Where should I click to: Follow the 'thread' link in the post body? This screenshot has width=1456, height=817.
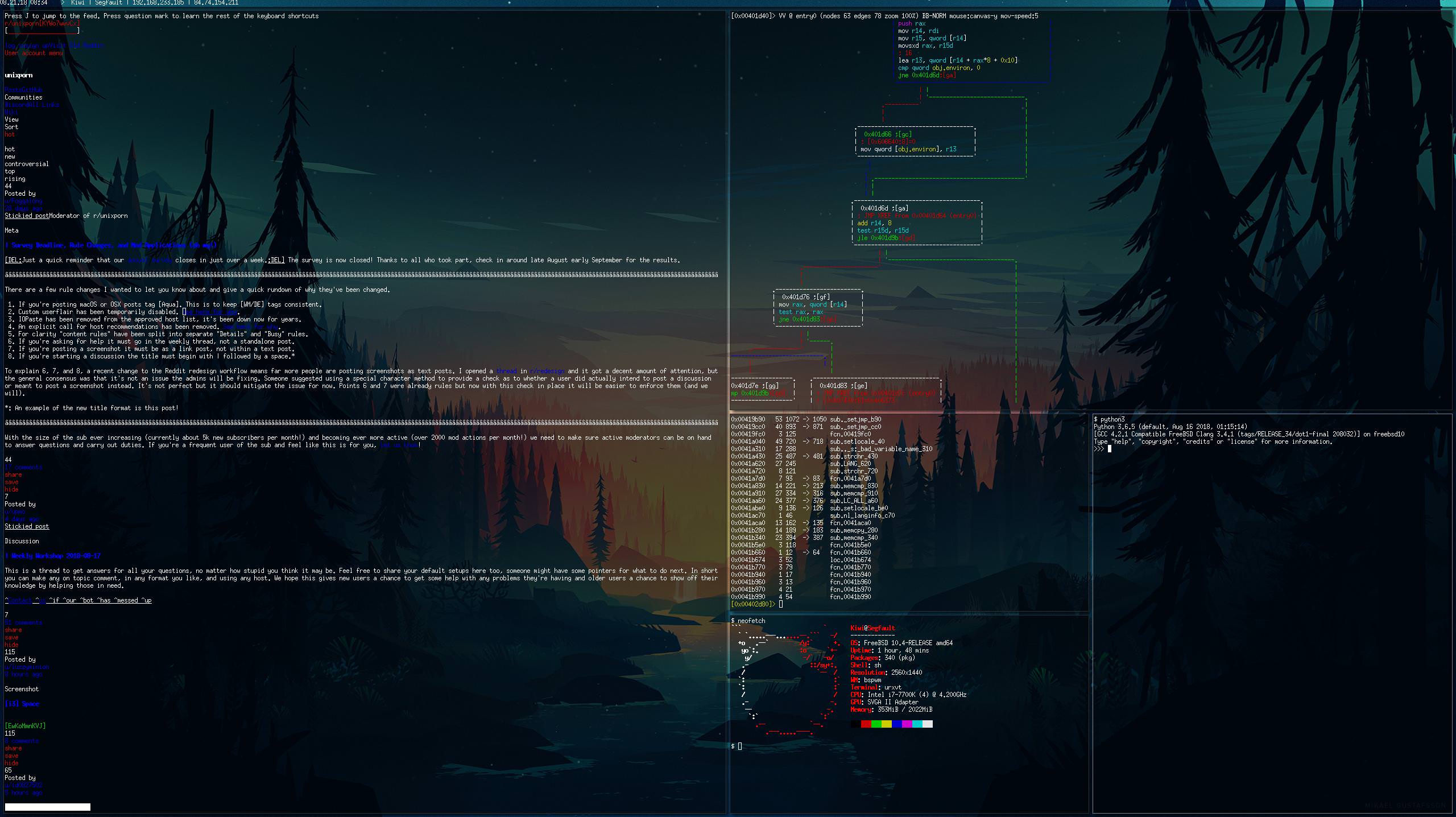pyautogui.click(x=506, y=371)
